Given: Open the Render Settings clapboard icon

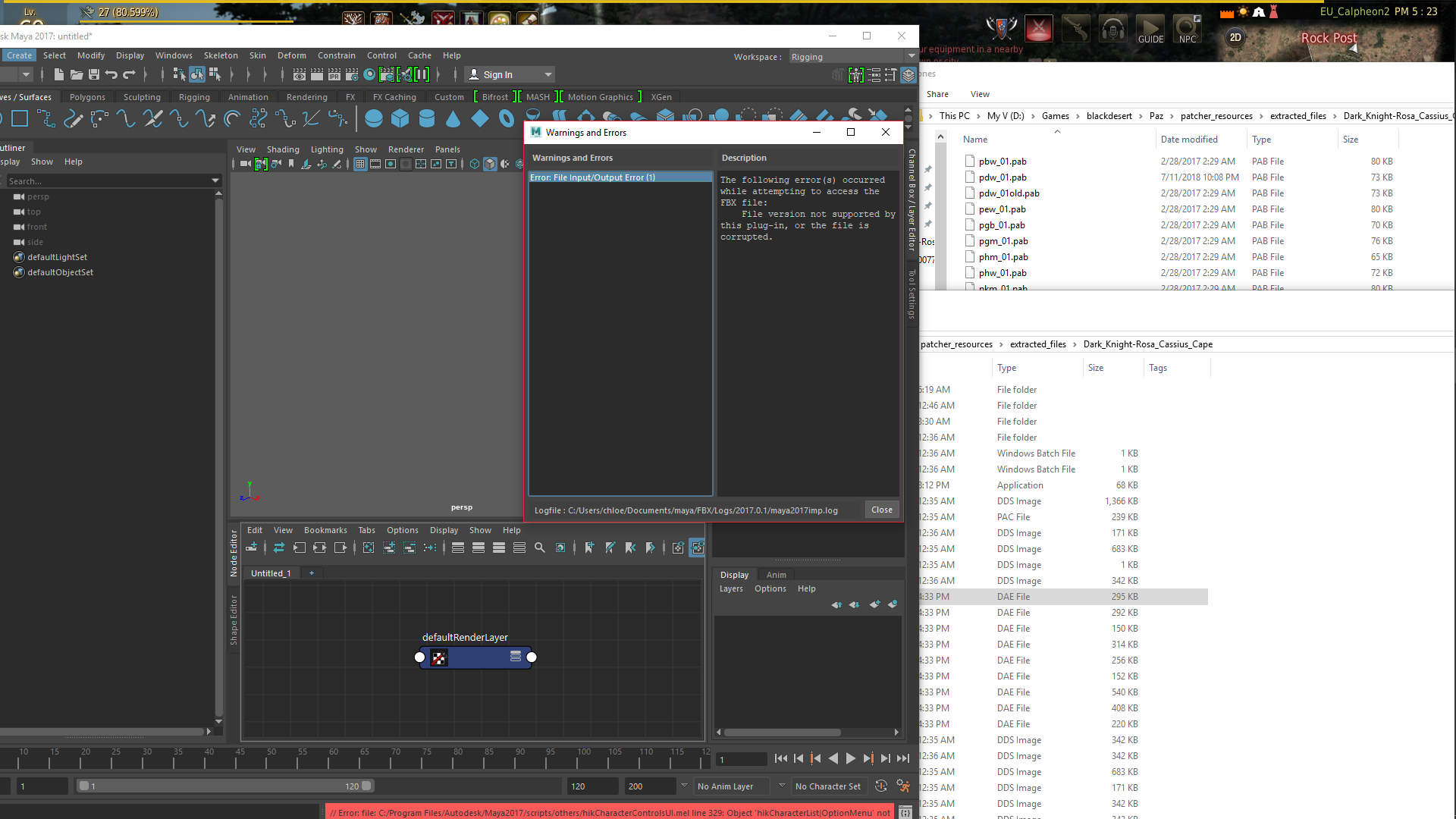Looking at the screenshot, I should (x=352, y=74).
